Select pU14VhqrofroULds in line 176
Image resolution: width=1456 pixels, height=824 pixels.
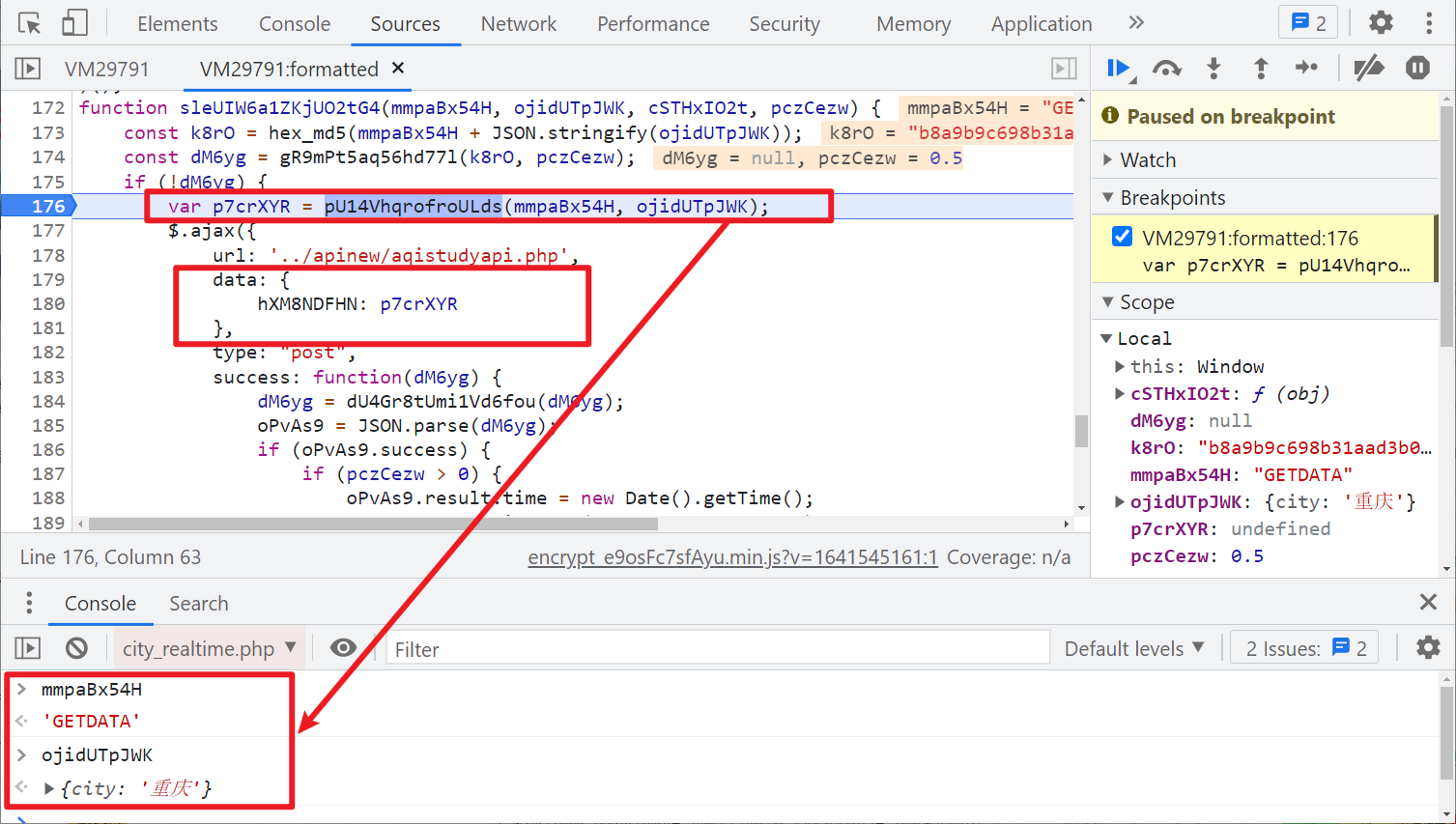pyautogui.click(x=413, y=206)
